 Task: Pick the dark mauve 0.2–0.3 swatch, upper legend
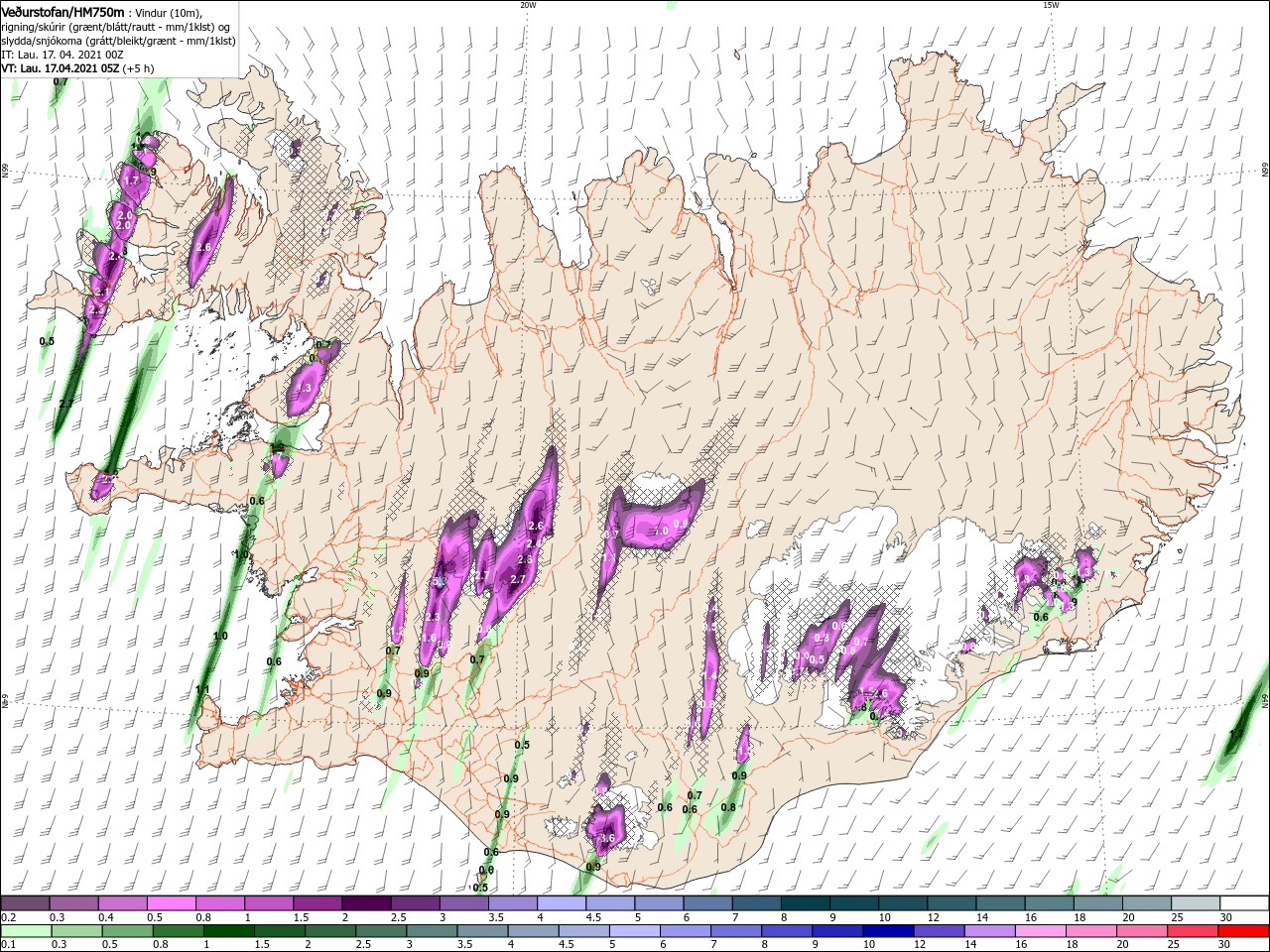pos(25,903)
